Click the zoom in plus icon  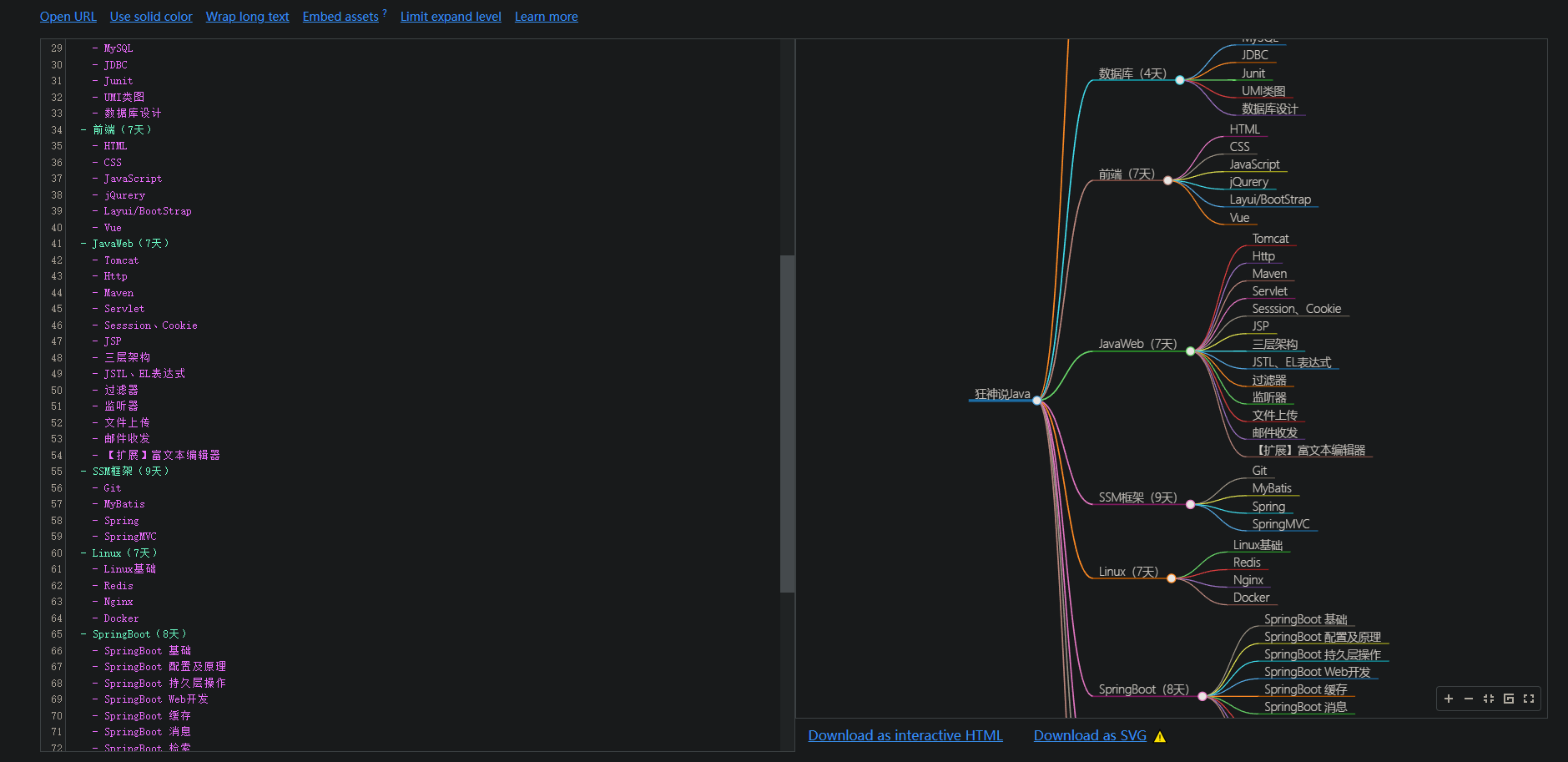pos(1449,699)
